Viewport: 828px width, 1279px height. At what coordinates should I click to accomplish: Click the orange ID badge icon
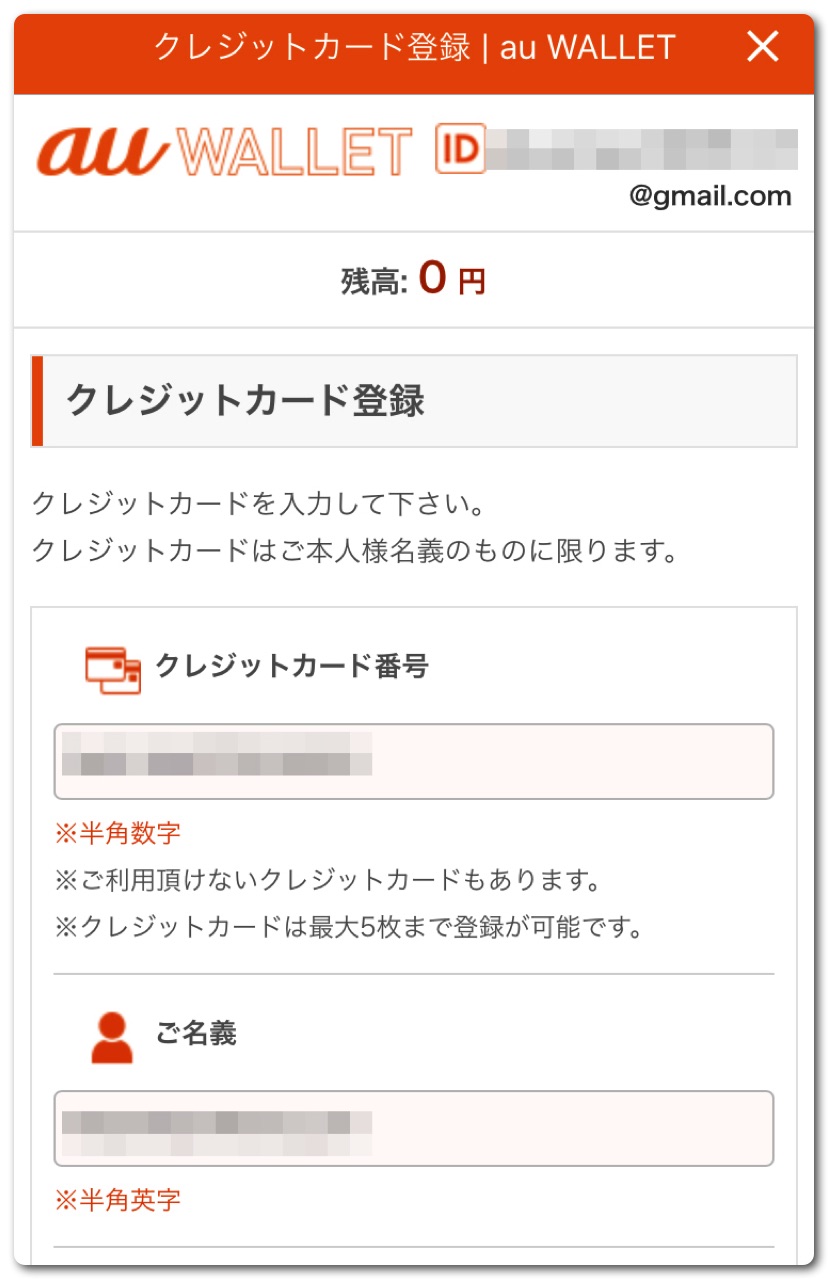460,149
